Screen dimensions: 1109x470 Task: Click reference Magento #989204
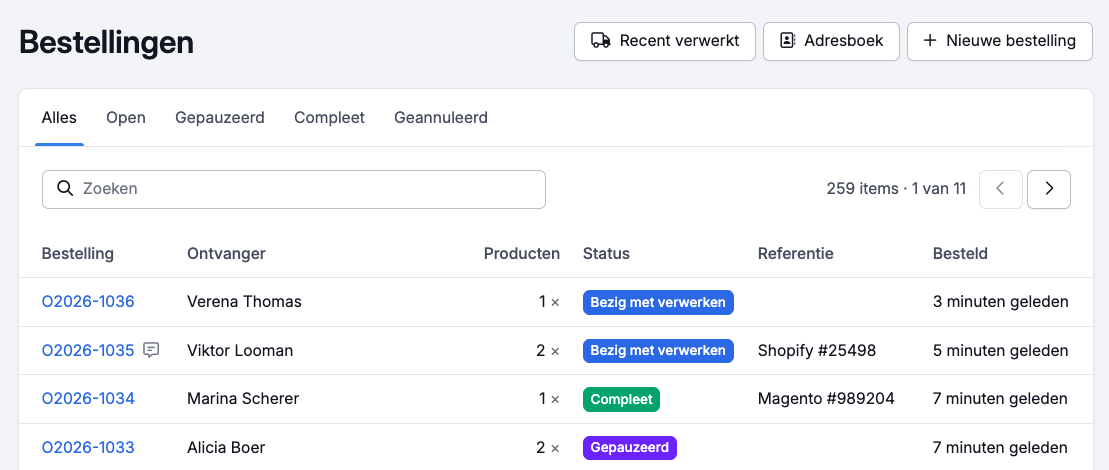tap(826, 399)
